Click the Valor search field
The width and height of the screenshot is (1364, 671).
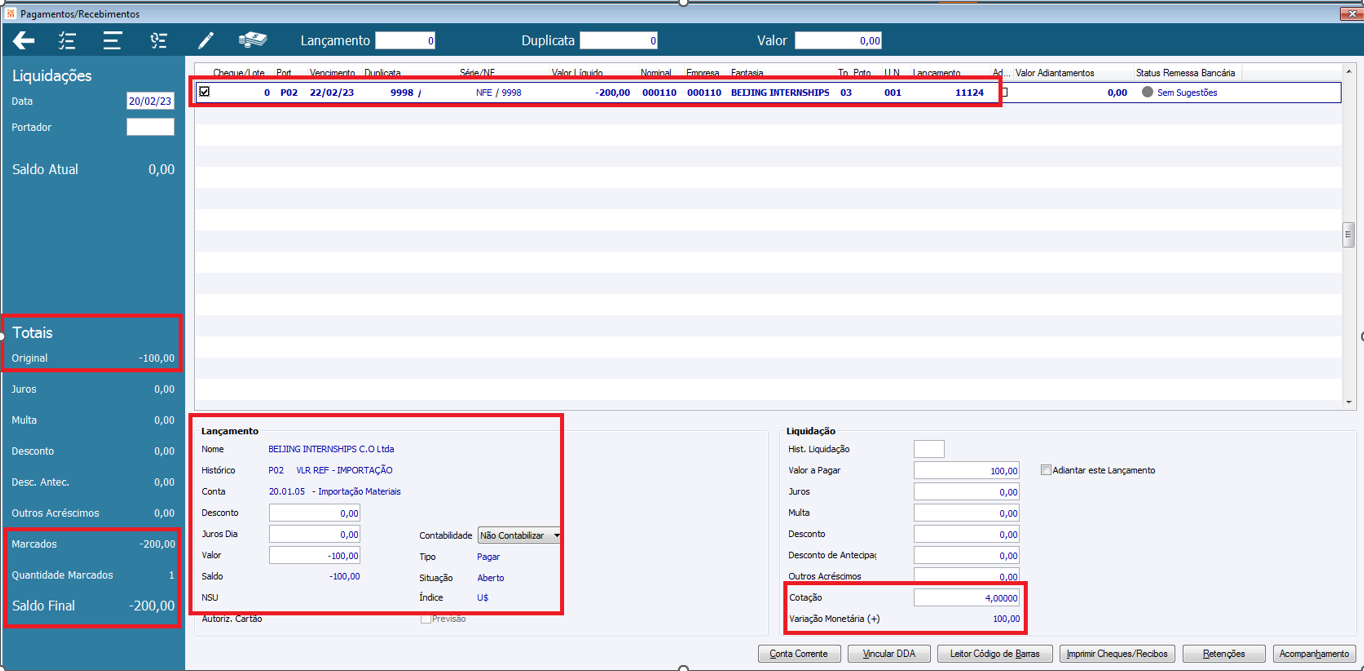838,41
